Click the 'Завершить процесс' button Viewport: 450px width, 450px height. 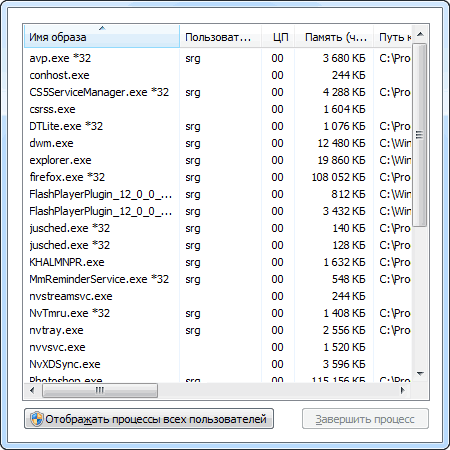365,419
